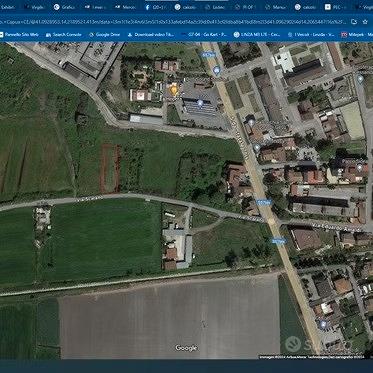This screenshot has width=373, height=373.
Task: Click the blue map pin at the far right edge
Action: tap(360, 79)
